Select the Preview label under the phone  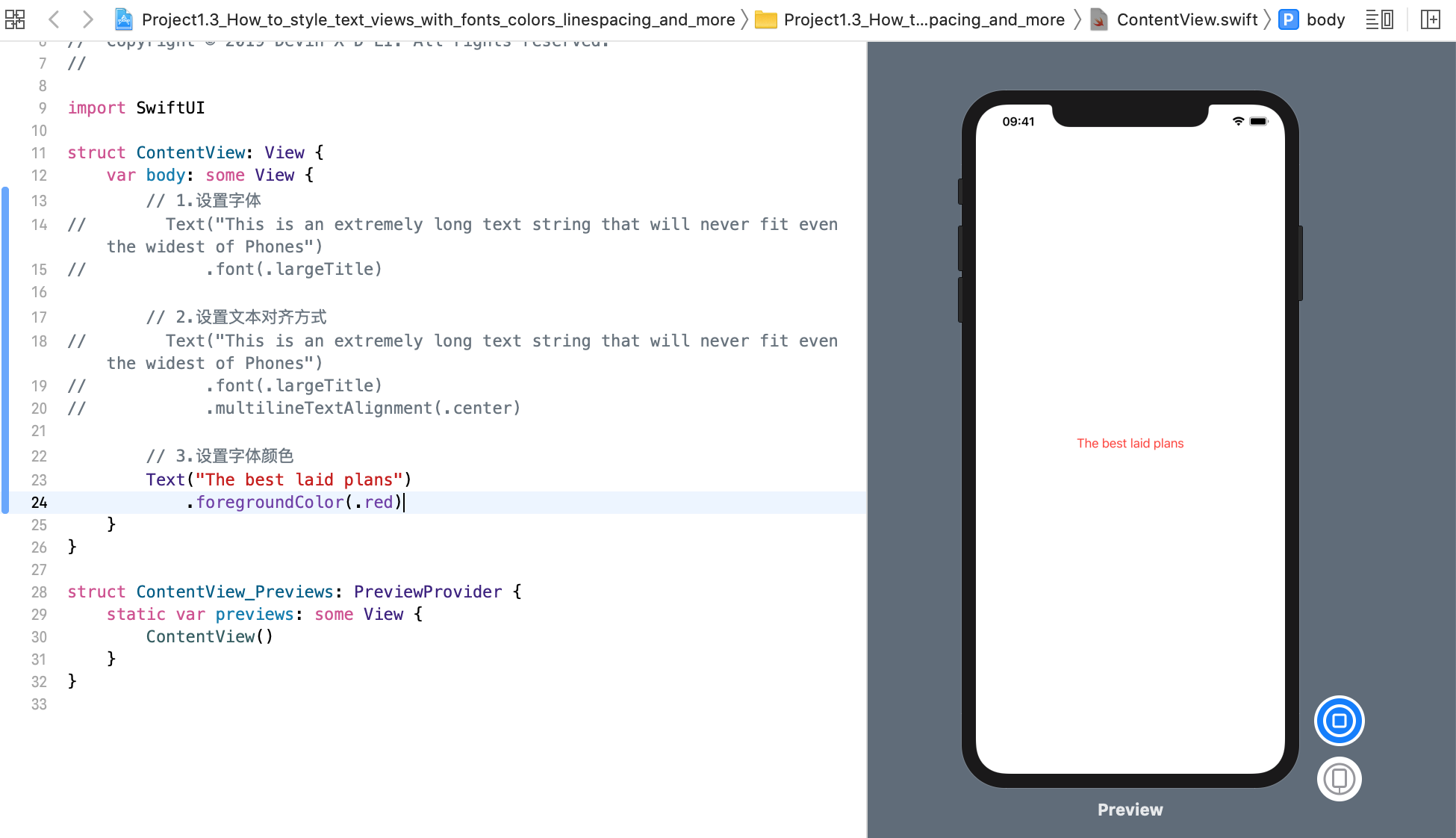pos(1130,810)
